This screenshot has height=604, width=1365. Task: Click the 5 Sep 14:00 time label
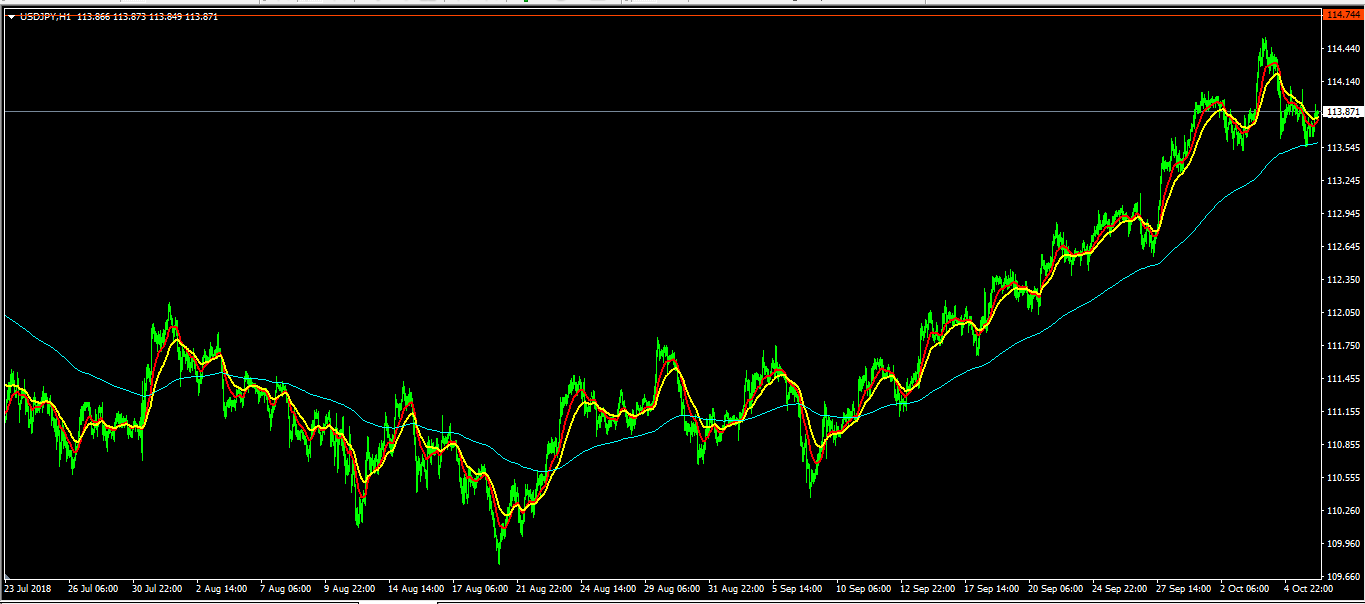[x=797, y=589]
